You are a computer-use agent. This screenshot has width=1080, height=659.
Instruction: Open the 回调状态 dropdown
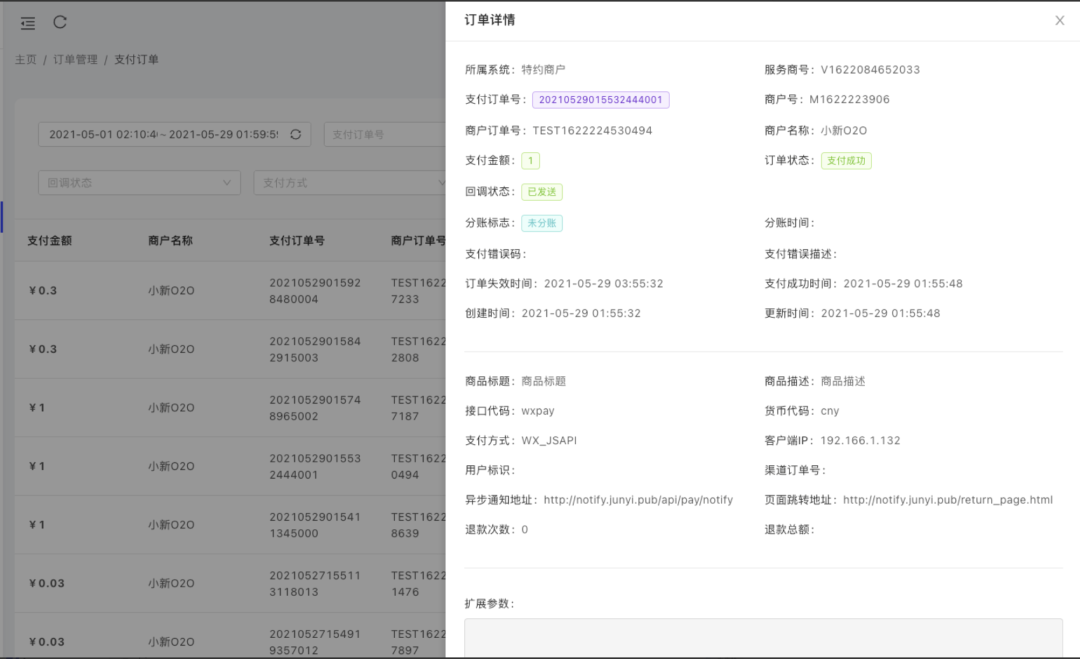point(139,183)
